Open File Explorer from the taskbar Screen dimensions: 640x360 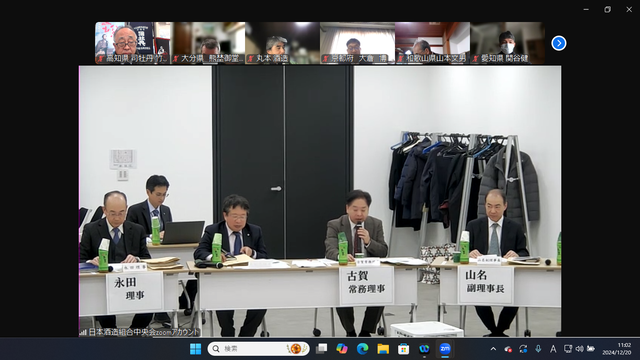383,349
